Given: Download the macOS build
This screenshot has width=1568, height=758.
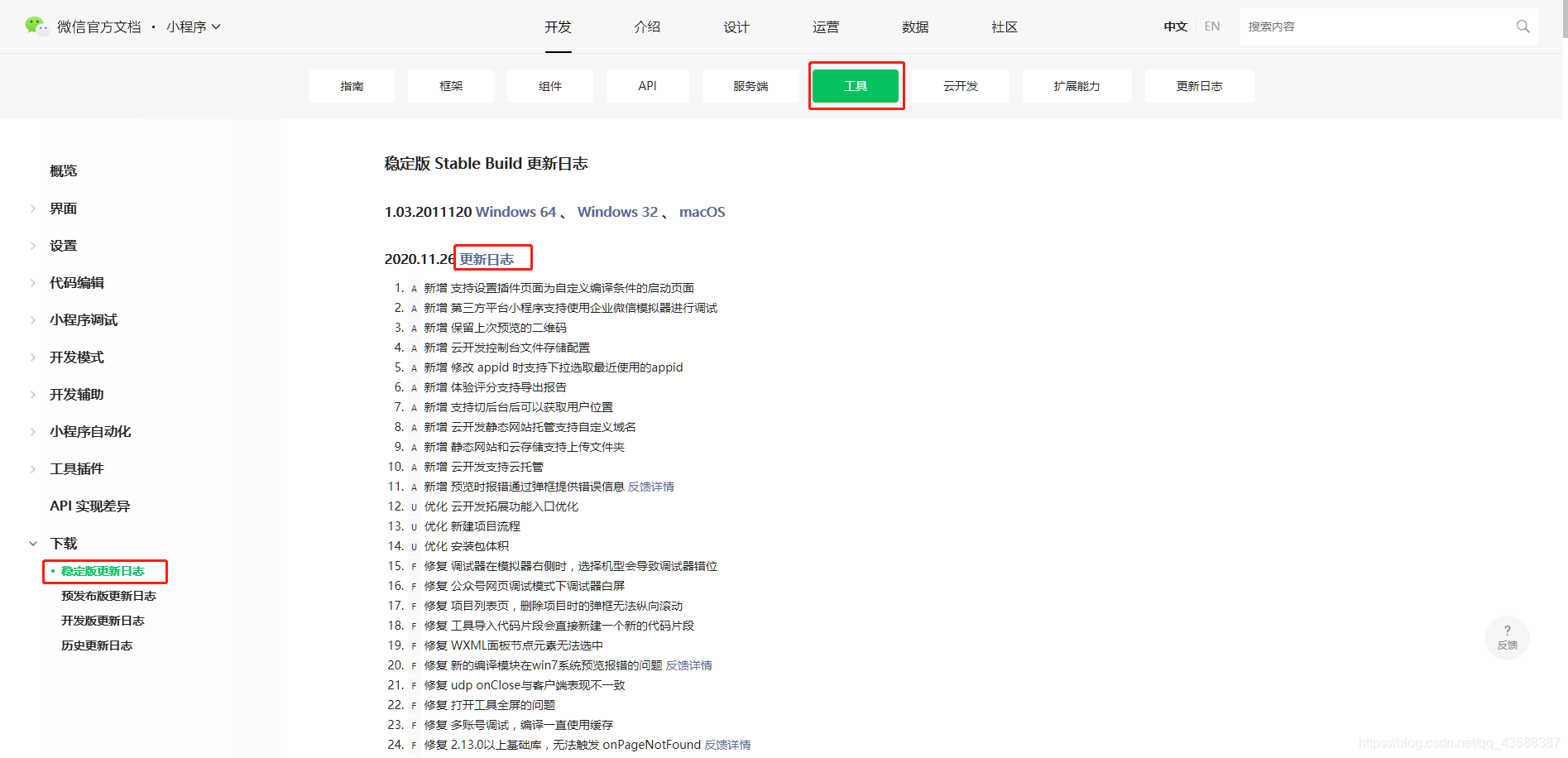Looking at the screenshot, I should click(x=702, y=212).
